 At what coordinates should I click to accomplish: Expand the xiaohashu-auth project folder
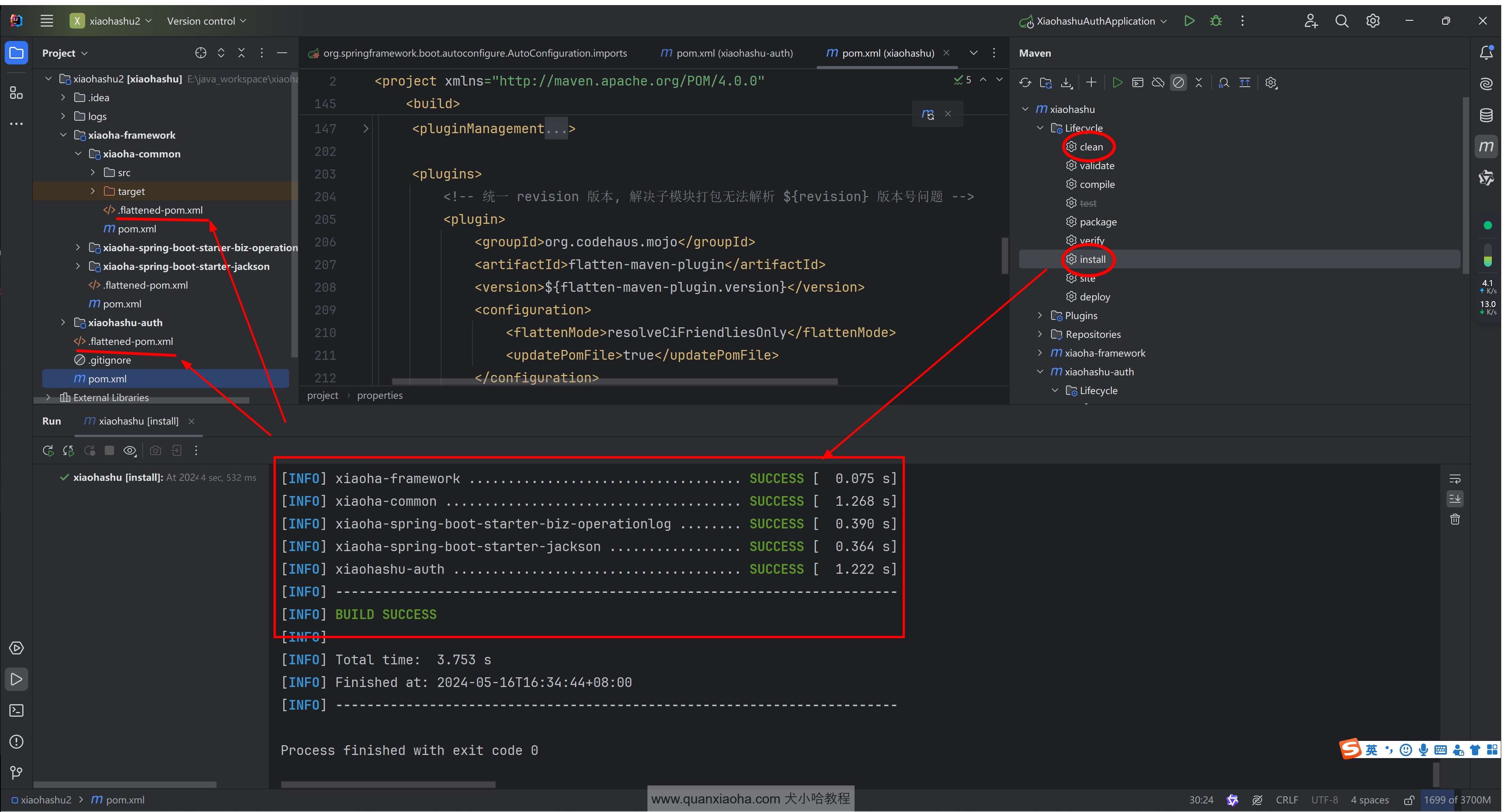pos(63,322)
